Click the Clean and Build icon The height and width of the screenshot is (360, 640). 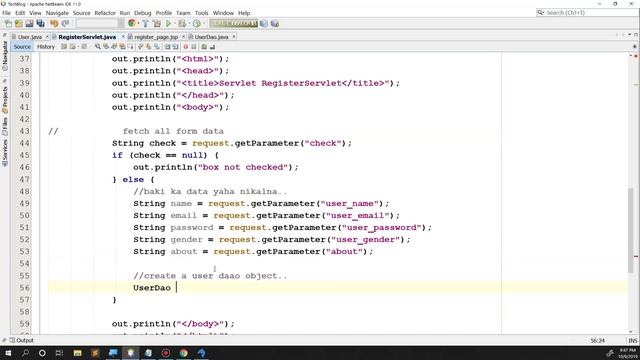point(157,24)
